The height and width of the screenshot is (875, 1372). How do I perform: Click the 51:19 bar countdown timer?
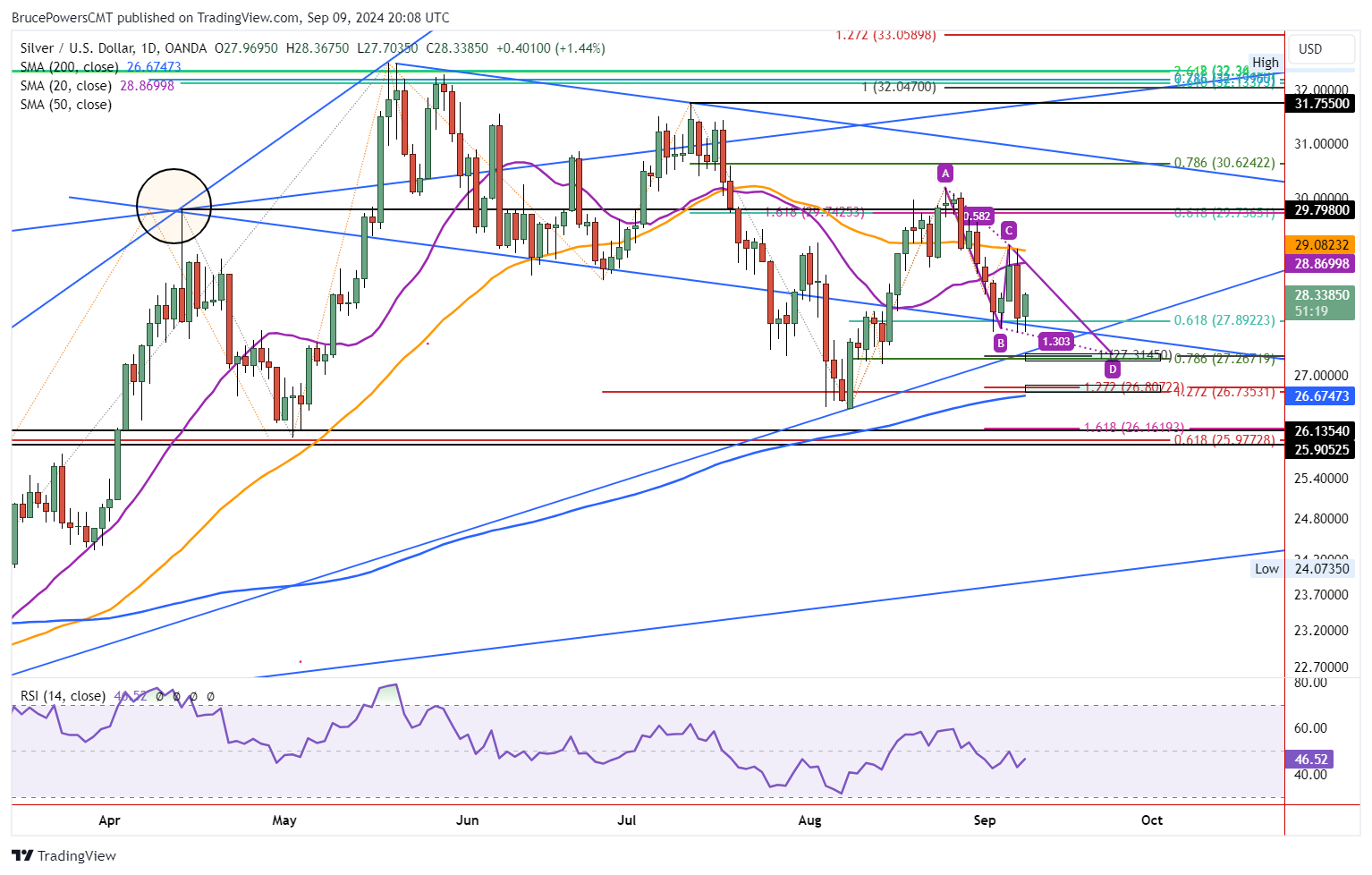pos(1311,311)
